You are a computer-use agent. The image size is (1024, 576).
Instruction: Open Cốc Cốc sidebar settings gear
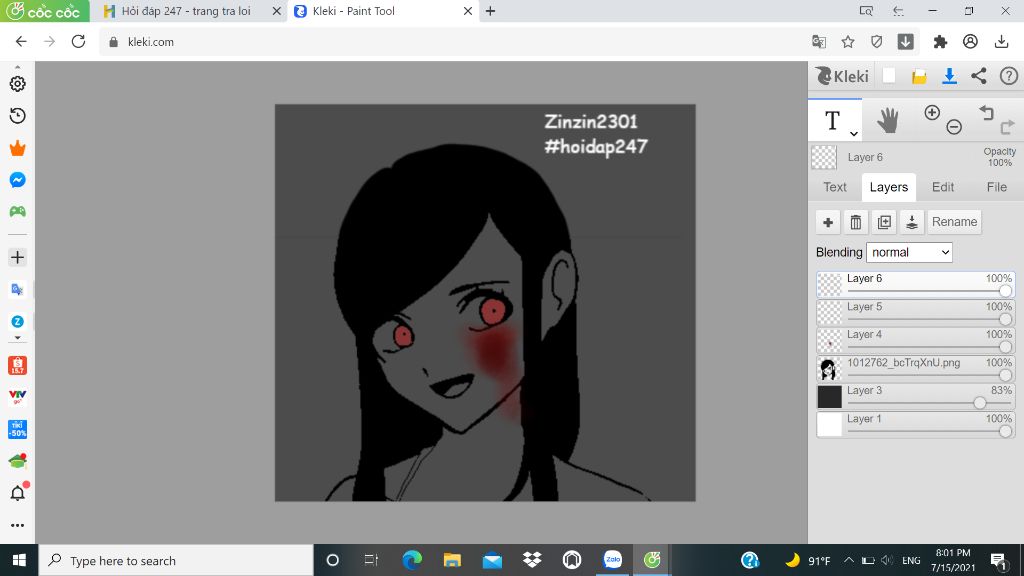[18, 84]
